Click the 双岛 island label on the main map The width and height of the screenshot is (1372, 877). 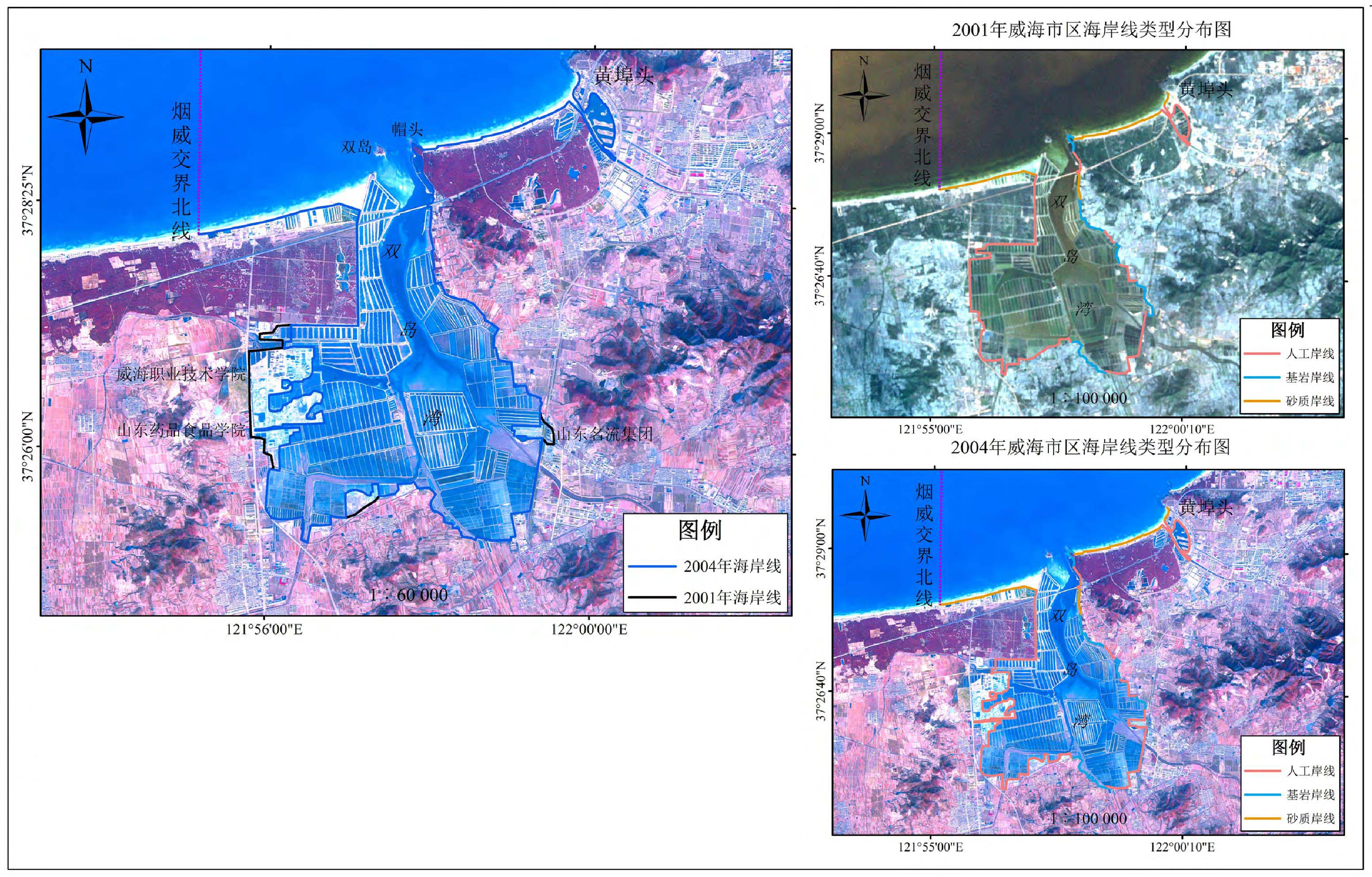[357, 147]
